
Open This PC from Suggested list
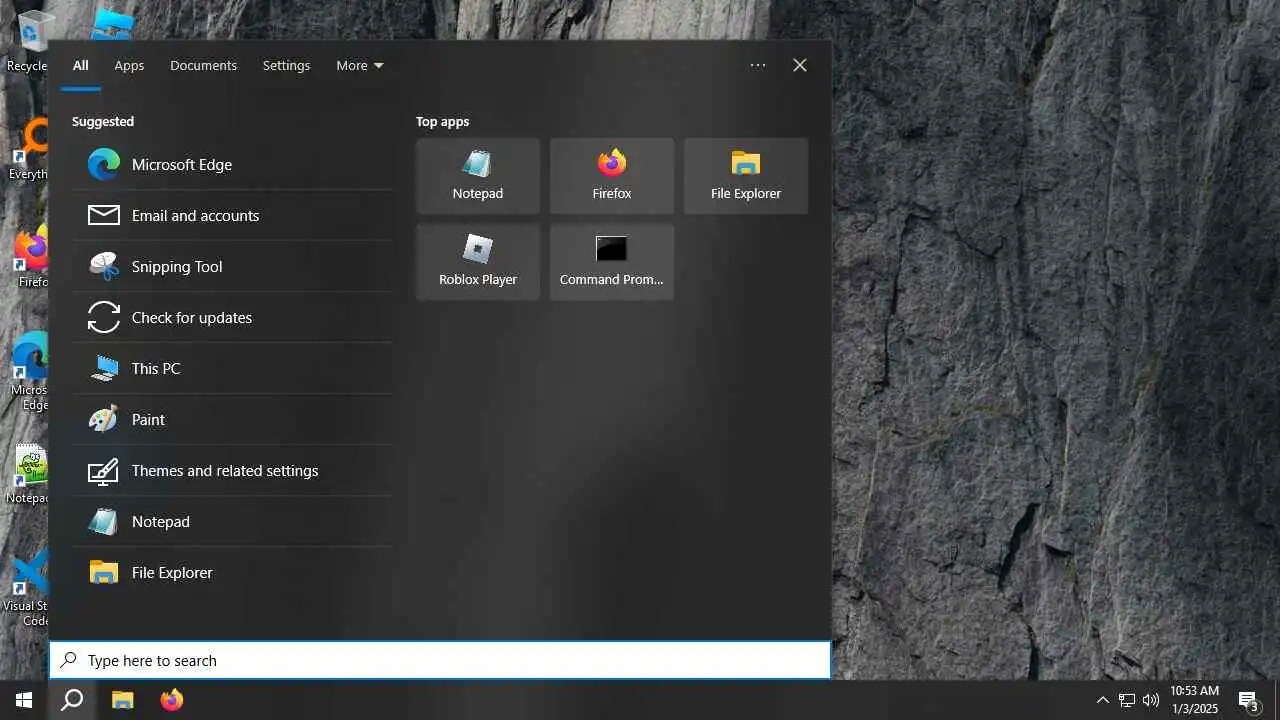[232, 368]
